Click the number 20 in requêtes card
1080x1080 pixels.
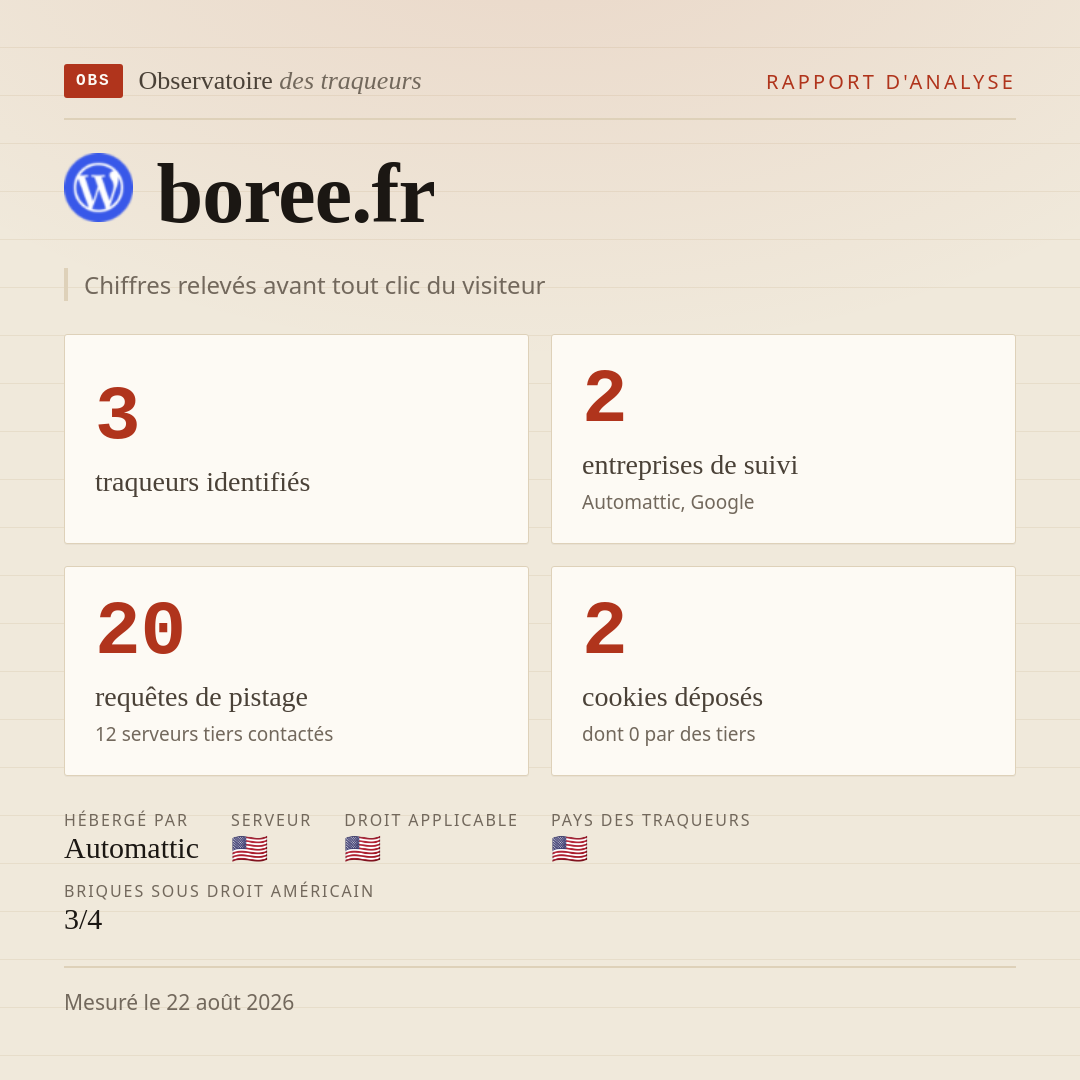(x=141, y=629)
